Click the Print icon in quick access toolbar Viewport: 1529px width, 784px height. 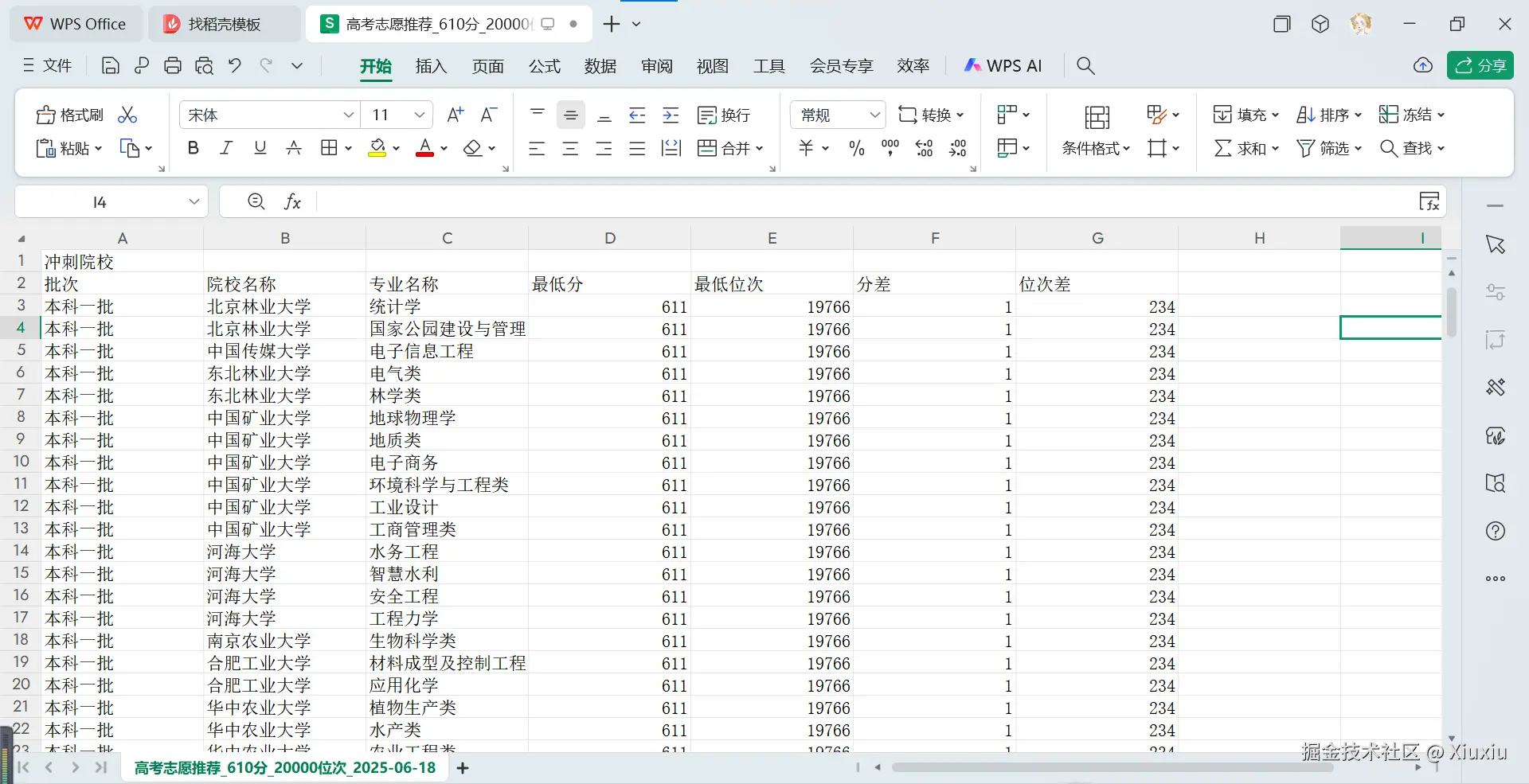(173, 66)
